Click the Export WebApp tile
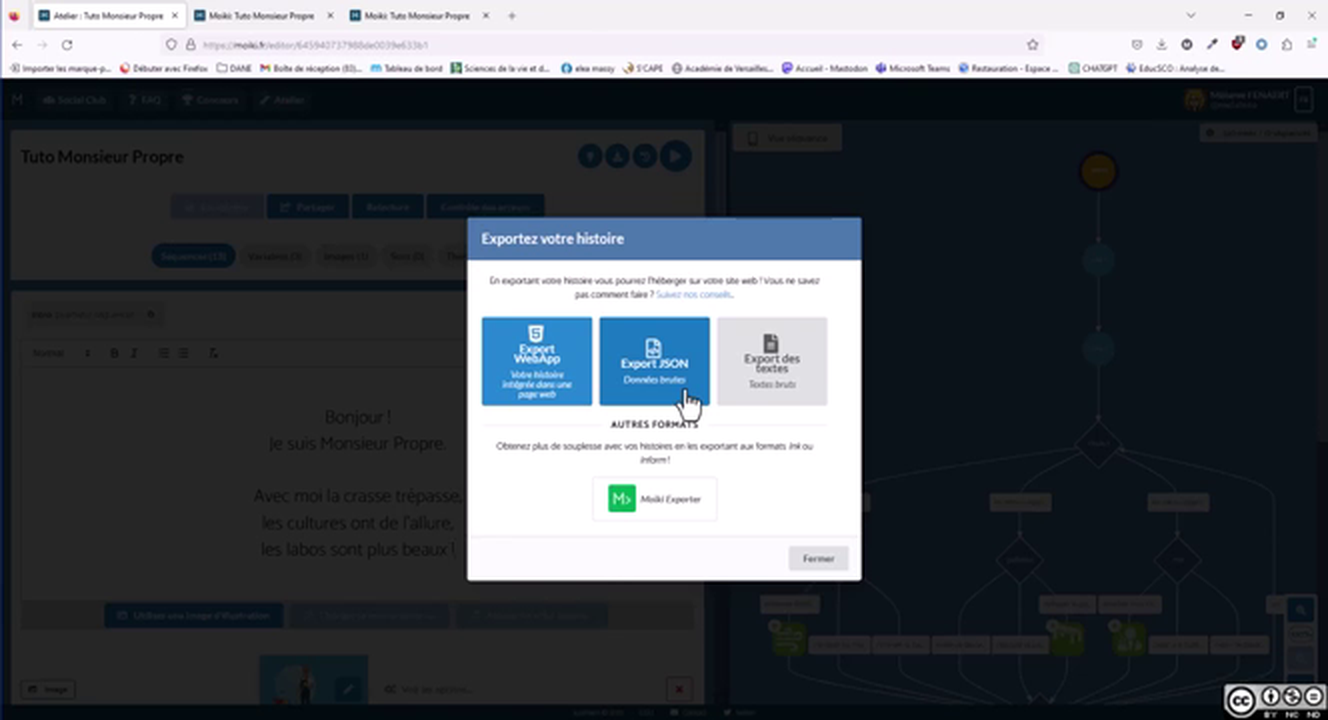The image size is (1328, 720). click(536, 361)
